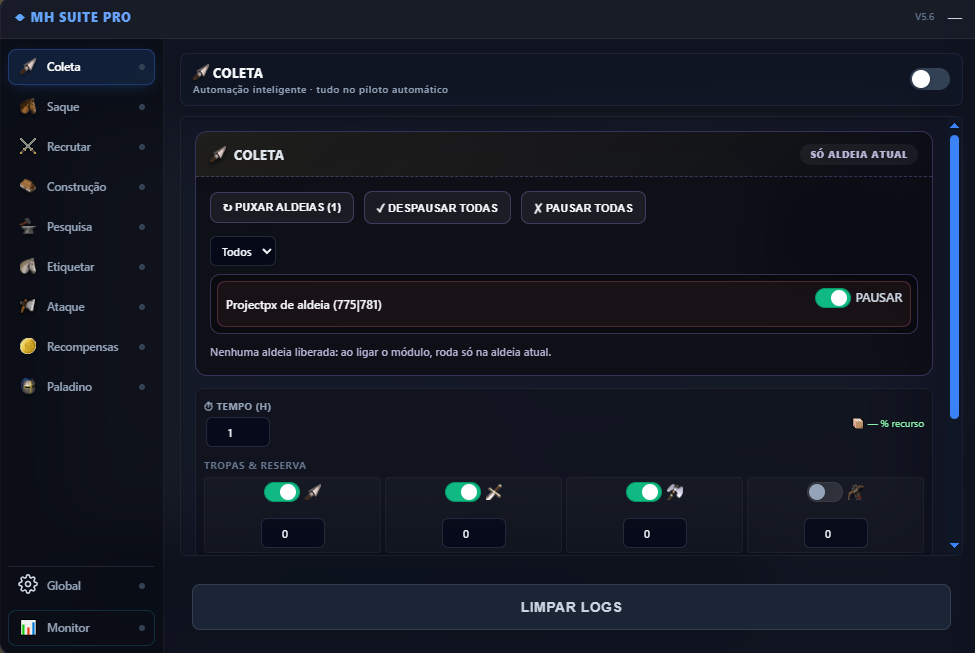
Task: Click the resource crate icon near % recurso
Action: [x=858, y=424]
